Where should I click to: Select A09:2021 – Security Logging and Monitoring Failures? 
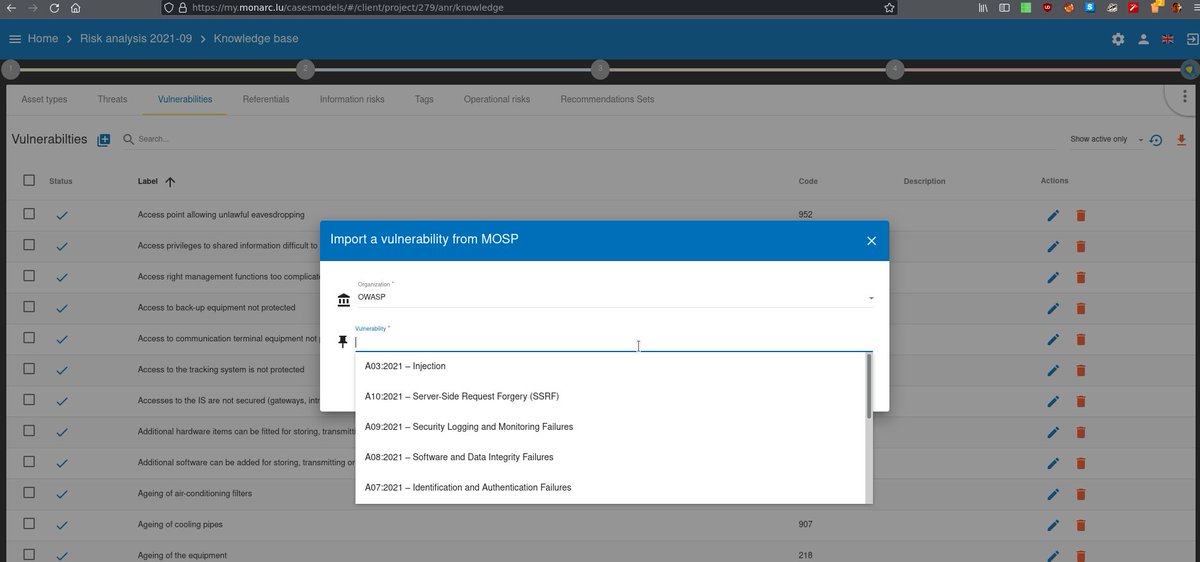coord(610,427)
